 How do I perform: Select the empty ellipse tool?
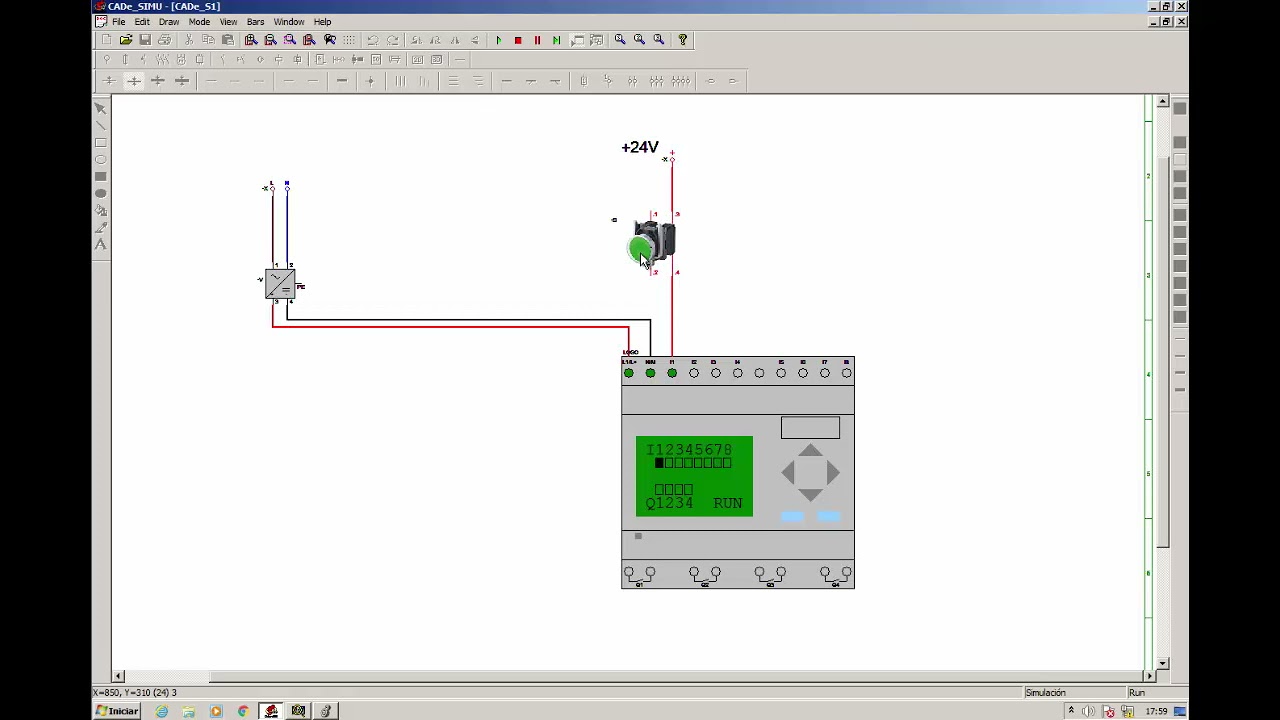pyautogui.click(x=101, y=159)
